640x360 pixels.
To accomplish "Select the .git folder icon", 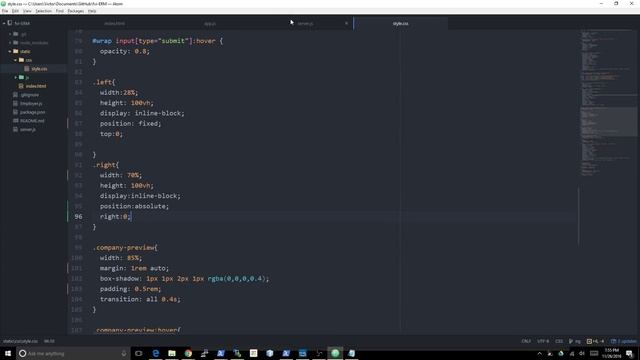I will point(16,34).
